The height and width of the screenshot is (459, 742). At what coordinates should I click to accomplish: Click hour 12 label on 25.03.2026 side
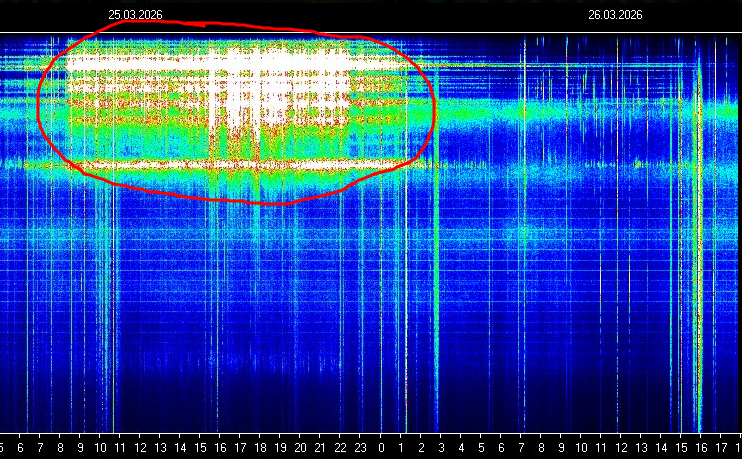pyautogui.click(x=141, y=450)
